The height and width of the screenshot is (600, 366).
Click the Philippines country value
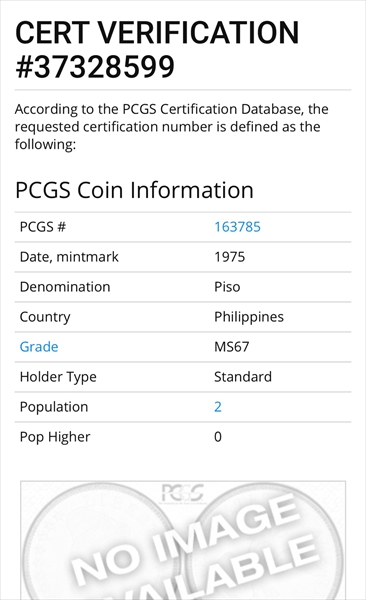249,317
